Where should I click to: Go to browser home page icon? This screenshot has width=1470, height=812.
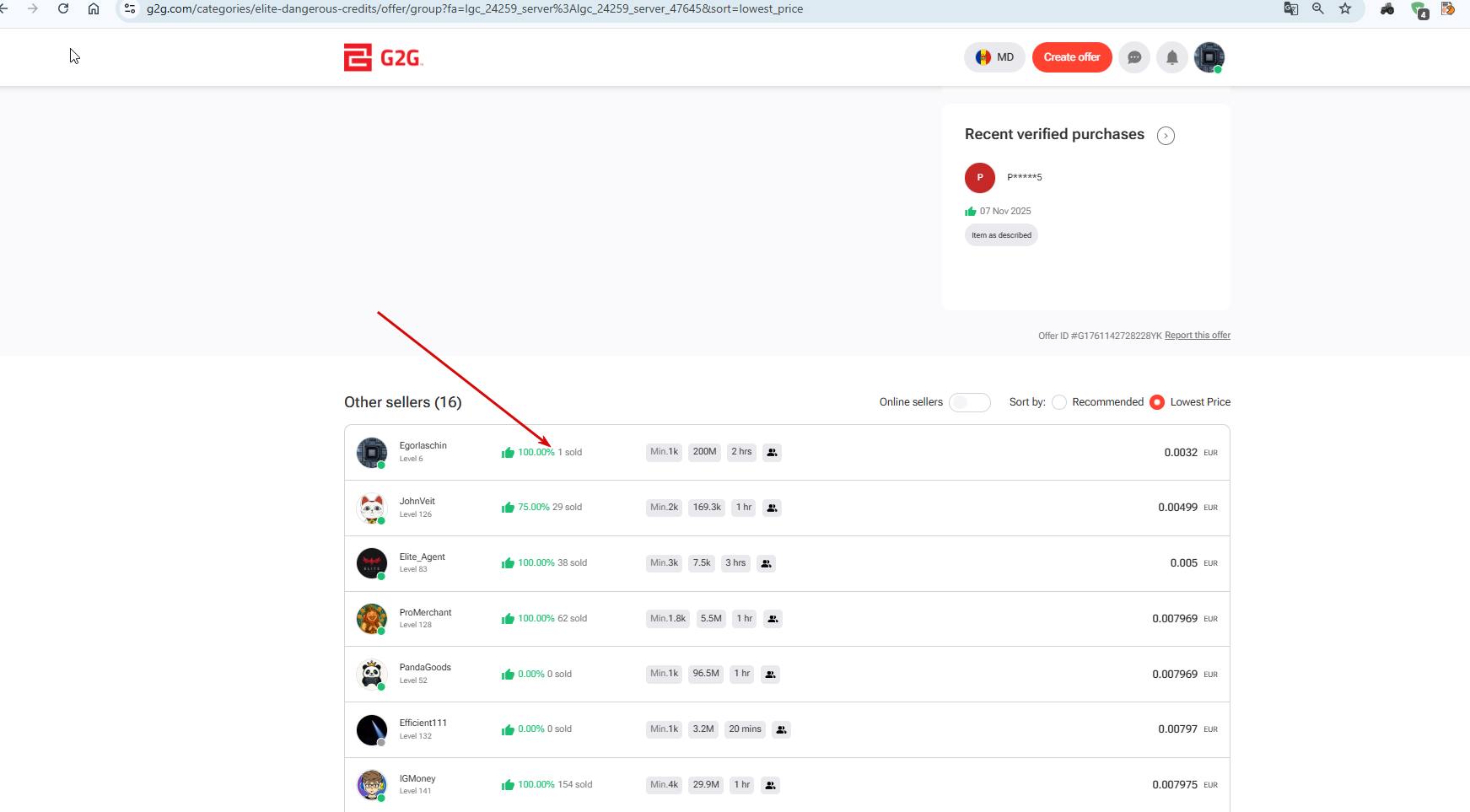(94, 8)
